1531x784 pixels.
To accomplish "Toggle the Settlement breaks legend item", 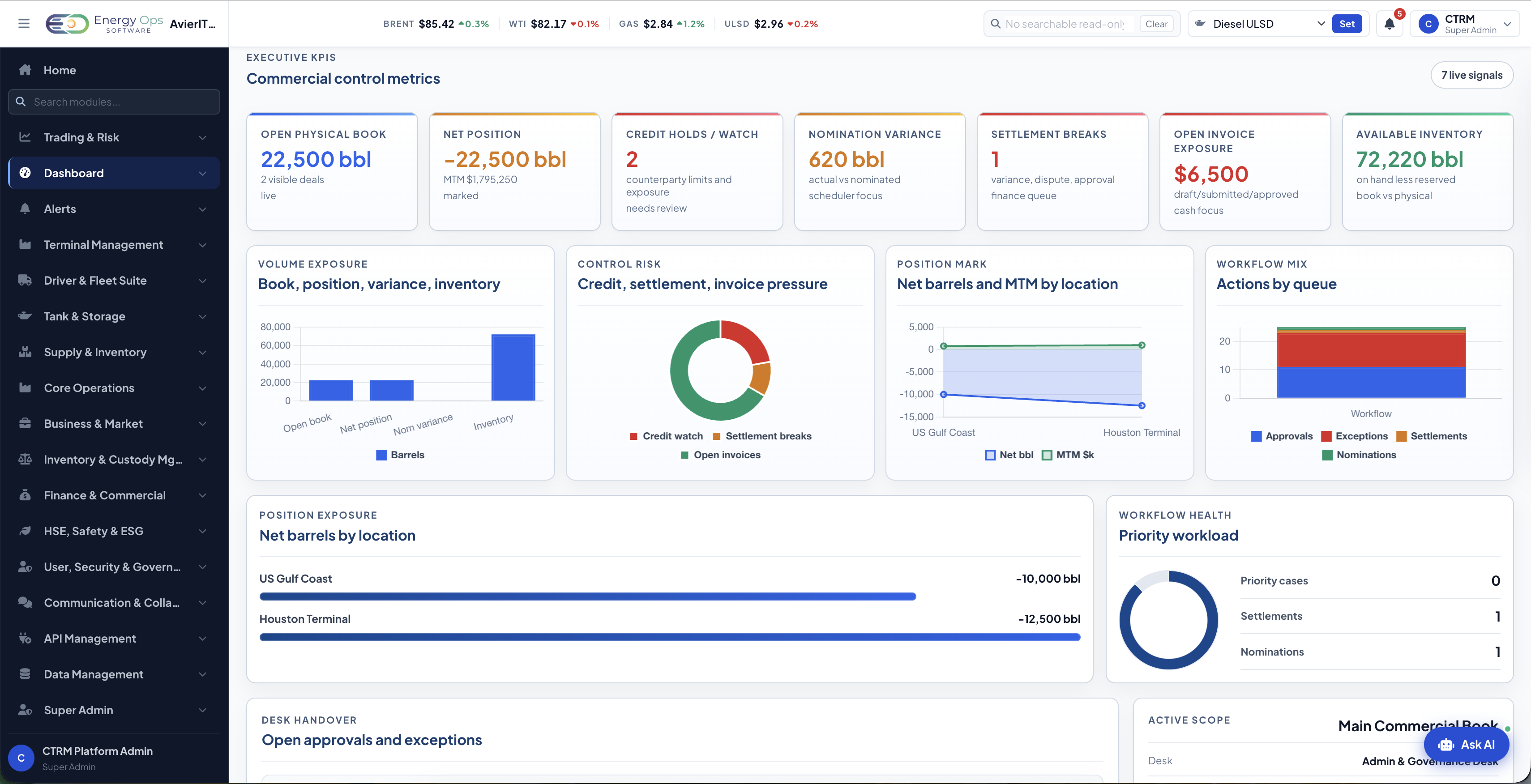I will coord(762,436).
